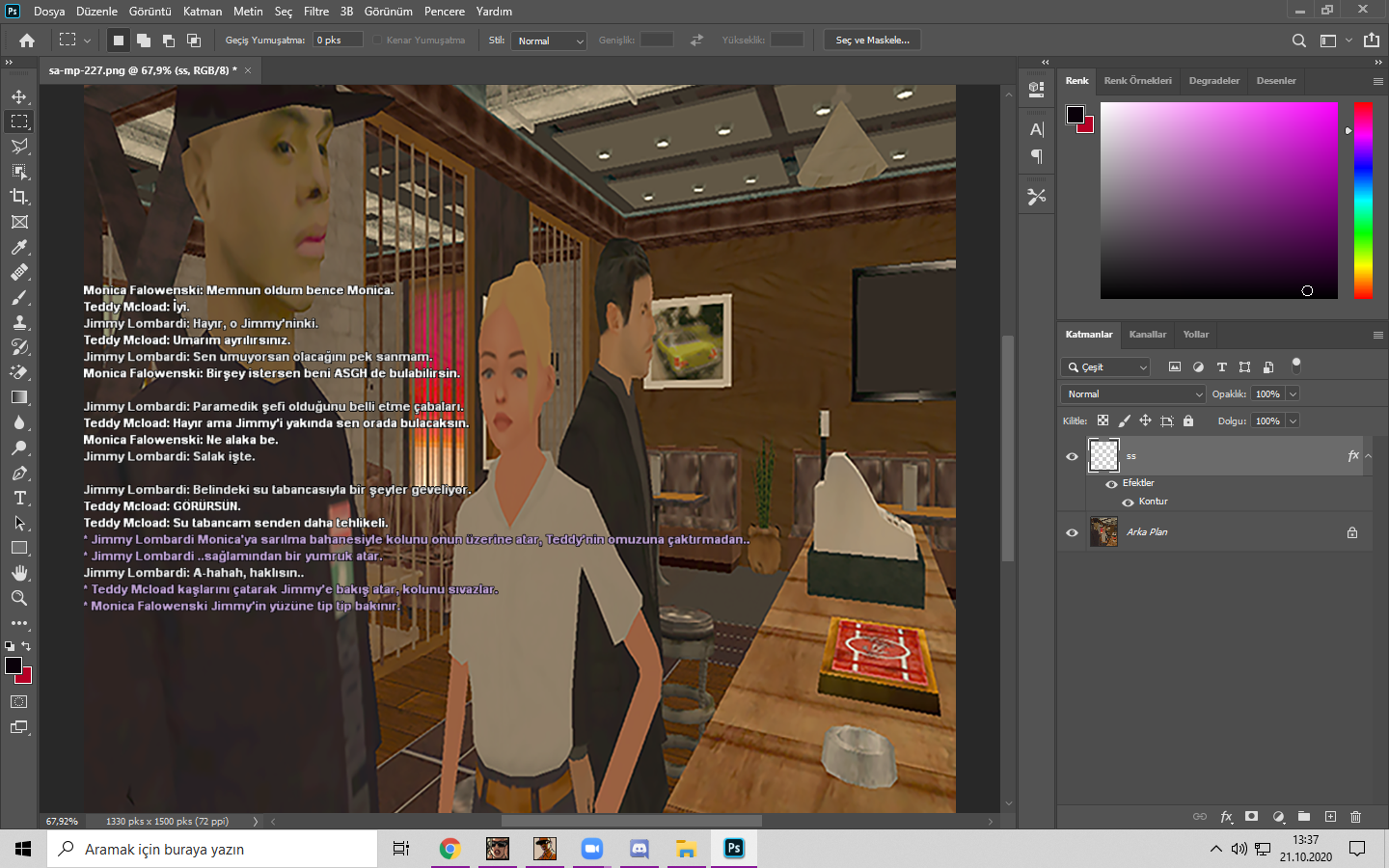Click the subtract from selection button
Viewport: 1389px width, 868px height.
(169, 41)
